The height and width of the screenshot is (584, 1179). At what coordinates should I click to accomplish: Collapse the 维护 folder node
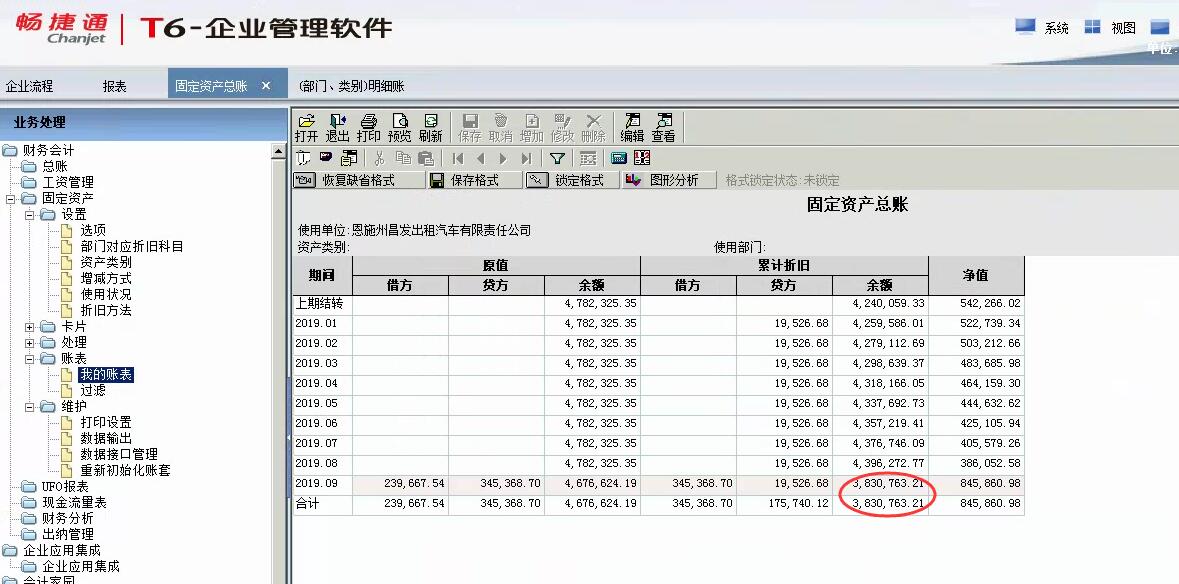point(30,407)
